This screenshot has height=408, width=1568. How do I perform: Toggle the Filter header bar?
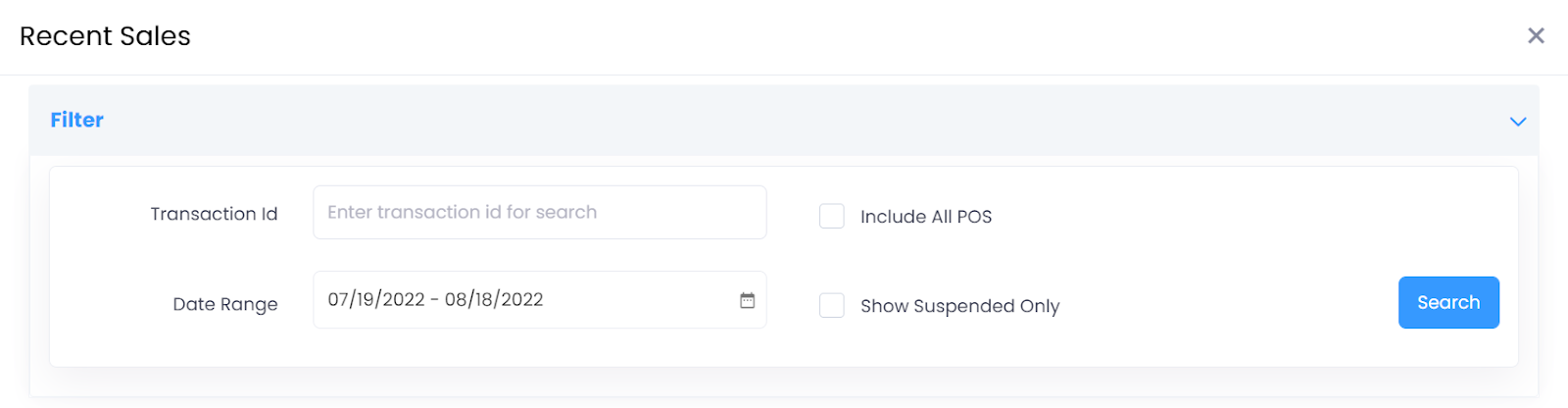pos(784,121)
